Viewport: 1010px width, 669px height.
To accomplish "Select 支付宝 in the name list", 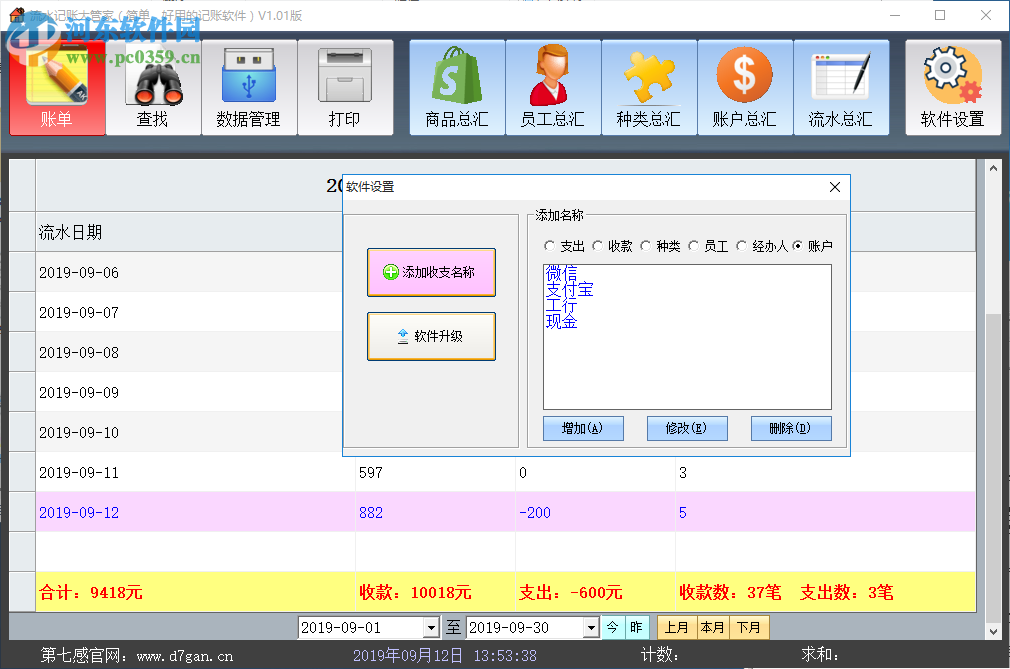I will click(569, 289).
